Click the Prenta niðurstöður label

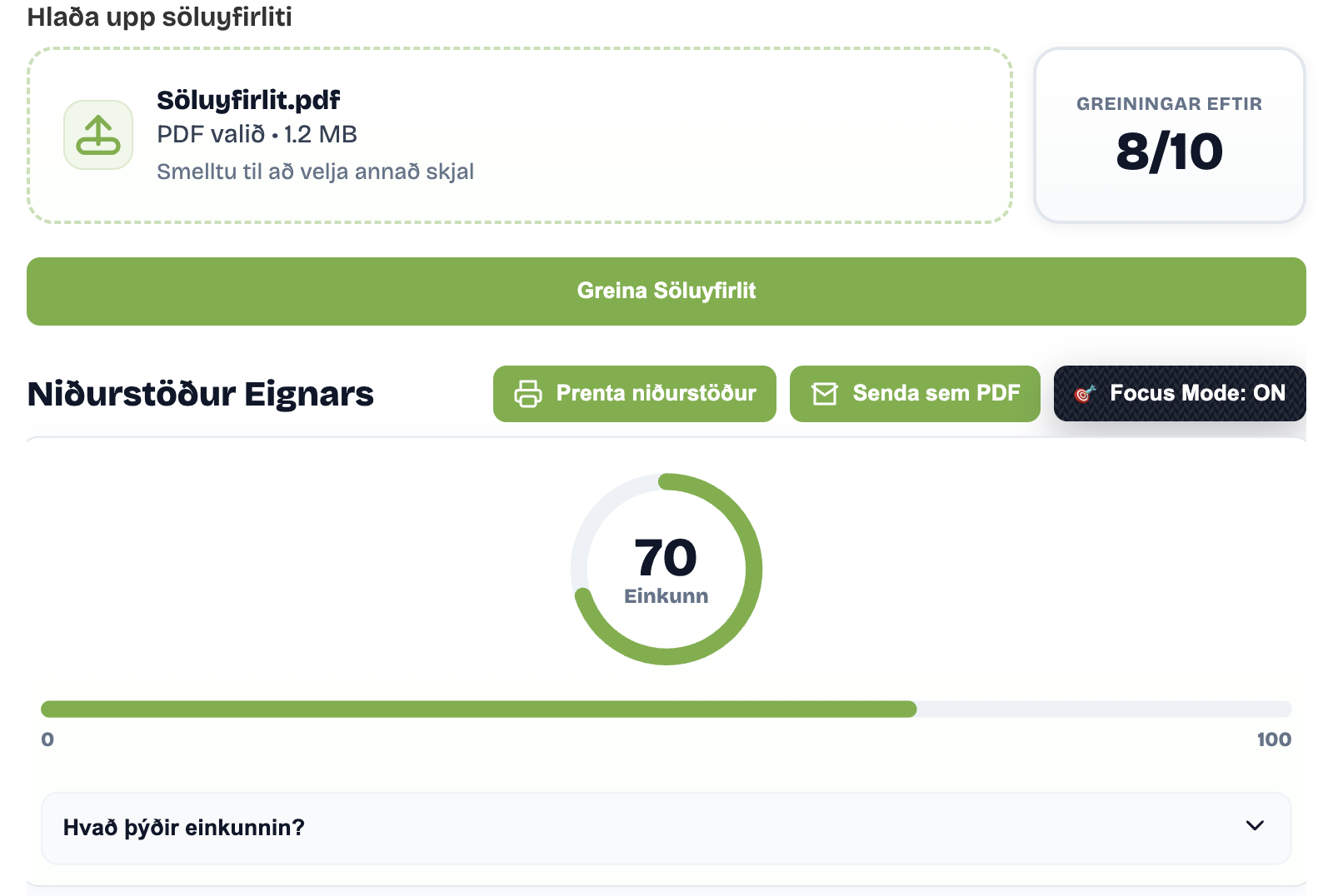(x=656, y=394)
